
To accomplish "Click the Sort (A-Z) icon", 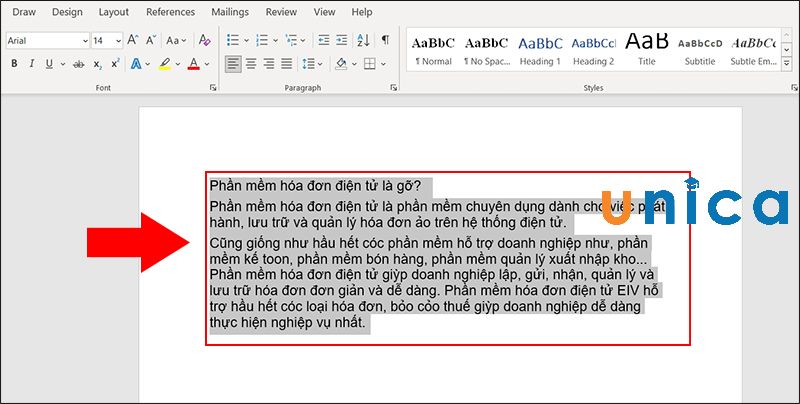I will (363, 41).
